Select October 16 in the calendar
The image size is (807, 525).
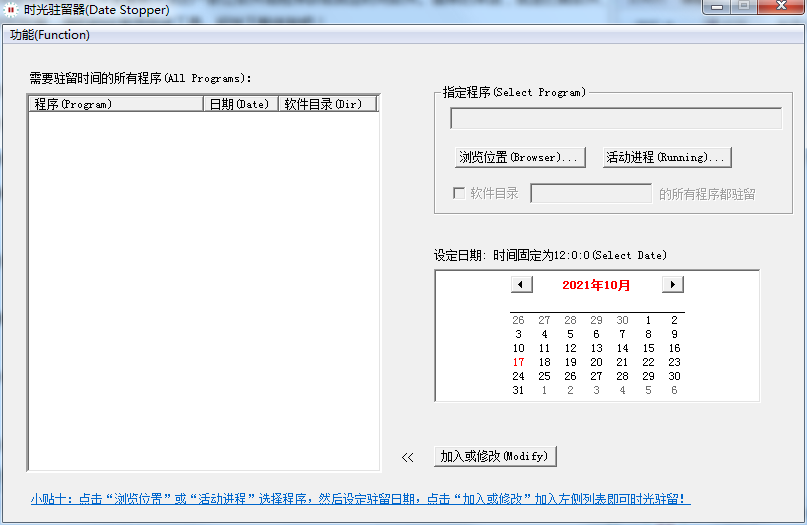pos(674,348)
